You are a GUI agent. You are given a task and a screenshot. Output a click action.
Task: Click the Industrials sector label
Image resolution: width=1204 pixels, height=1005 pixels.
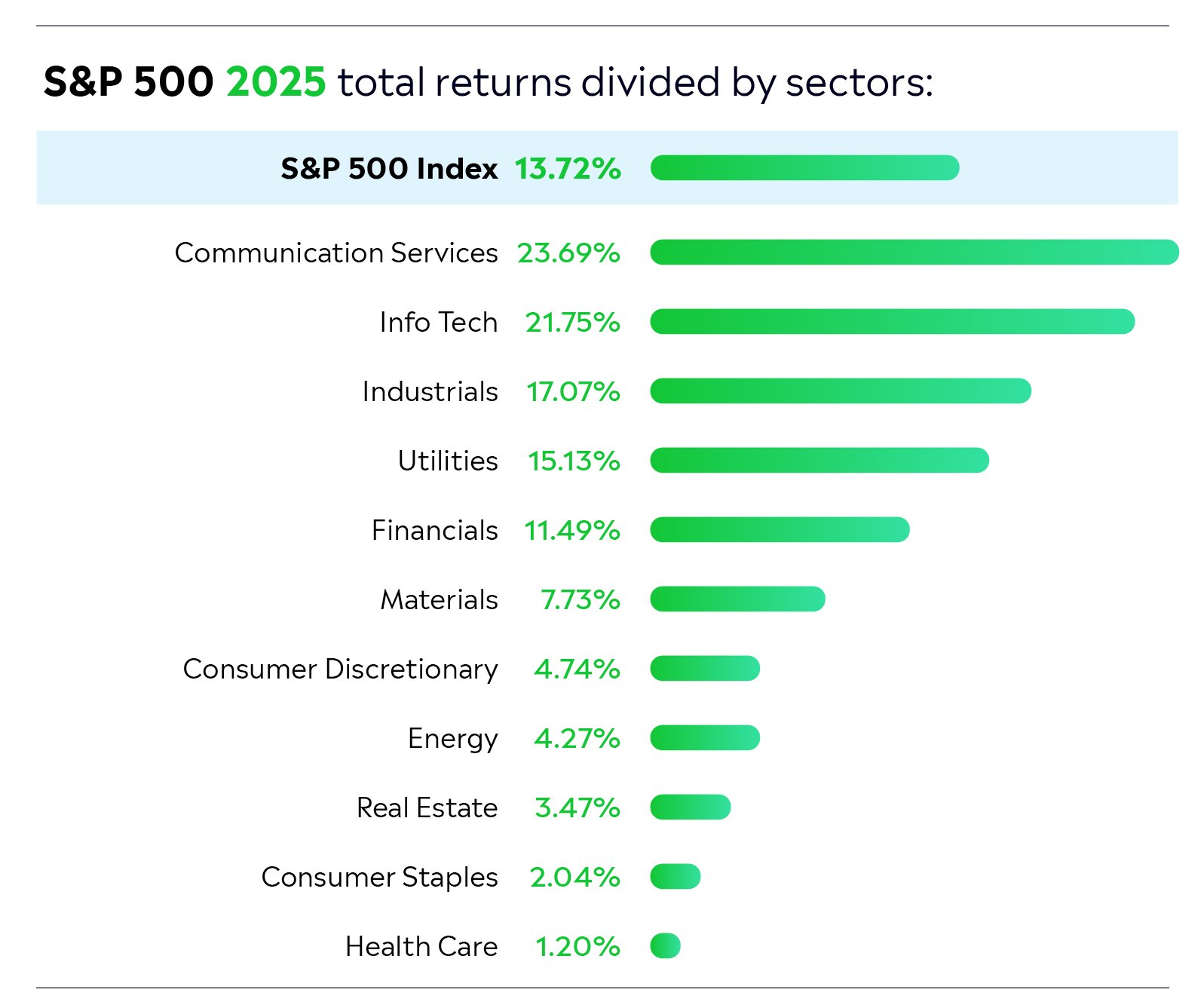click(430, 391)
